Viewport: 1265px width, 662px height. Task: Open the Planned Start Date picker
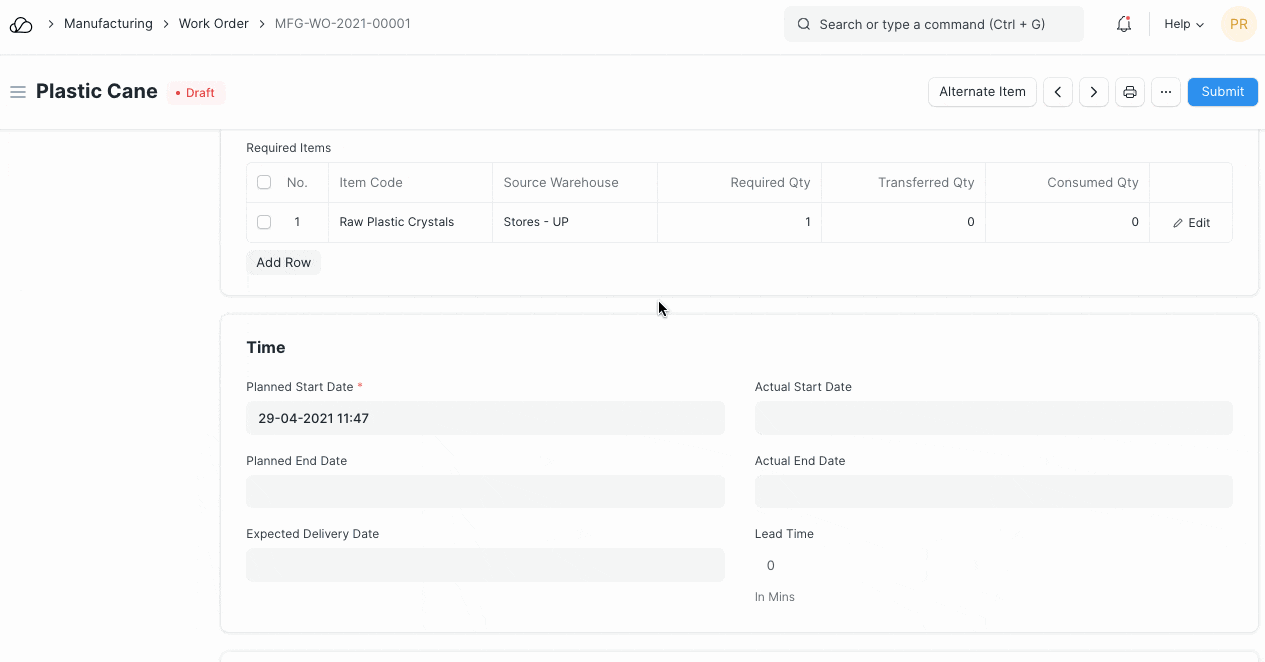[x=485, y=418]
